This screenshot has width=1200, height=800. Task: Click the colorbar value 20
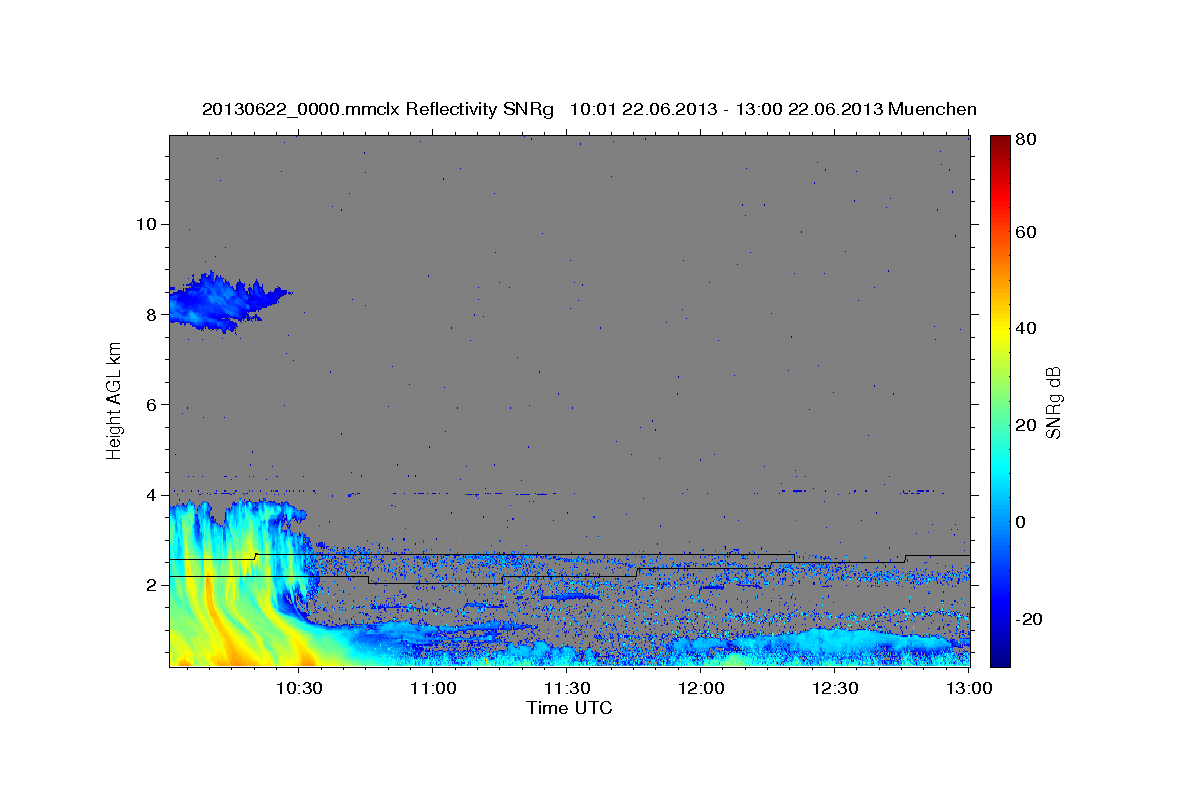1025,426
